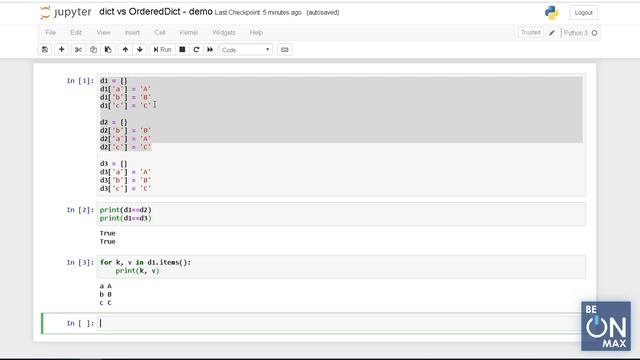Click the pencil edit mode icon
This screenshot has width=640, height=360.
tap(552, 33)
